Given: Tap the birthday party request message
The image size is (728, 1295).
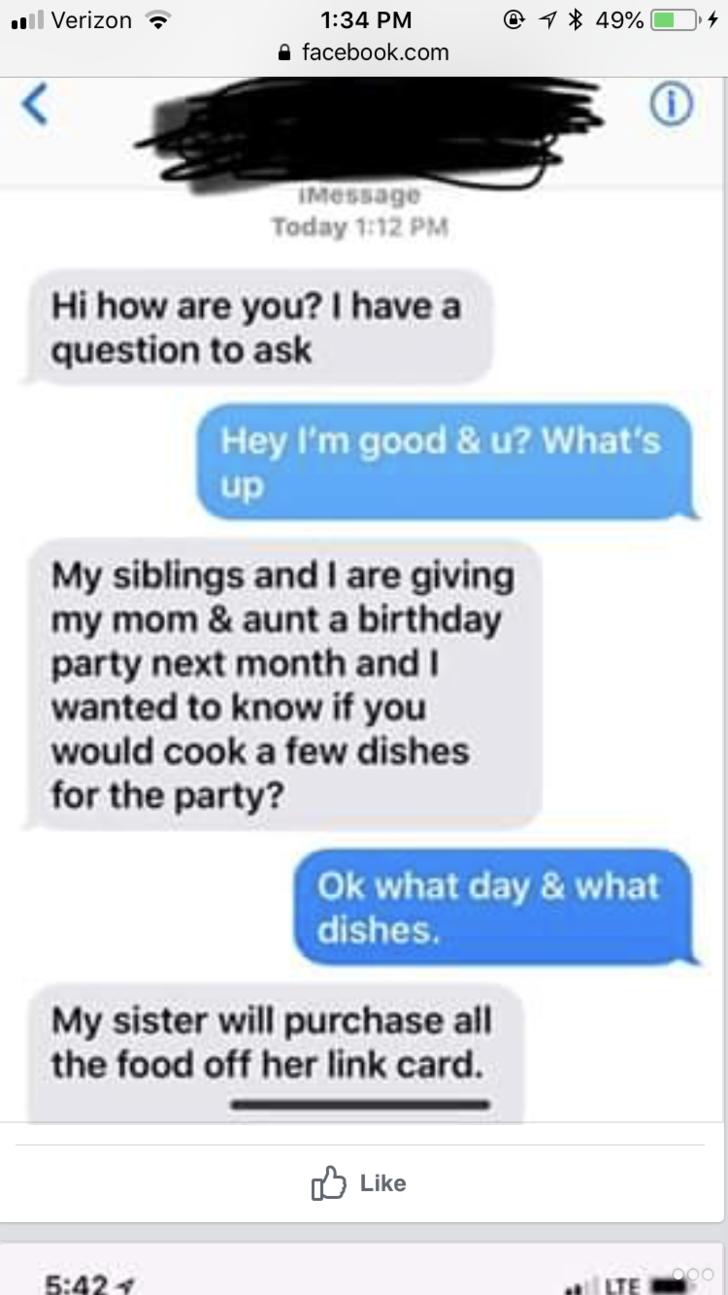Looking at the screenshot, I should point(285,684).
